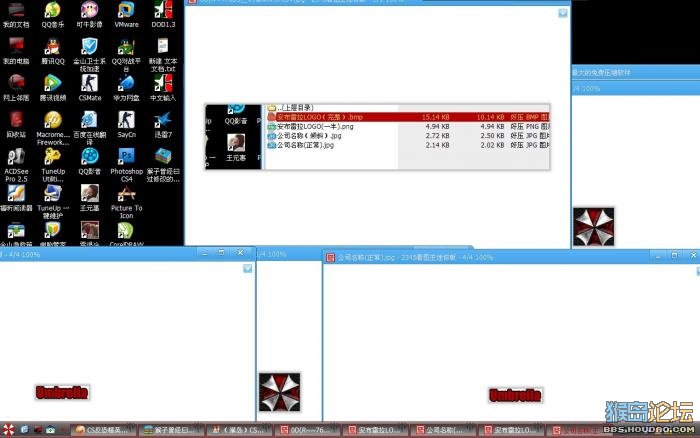Screen dimensions: 700x438
Task: Switch to 公司名称 taskbar button
Action: click(443, 430)
